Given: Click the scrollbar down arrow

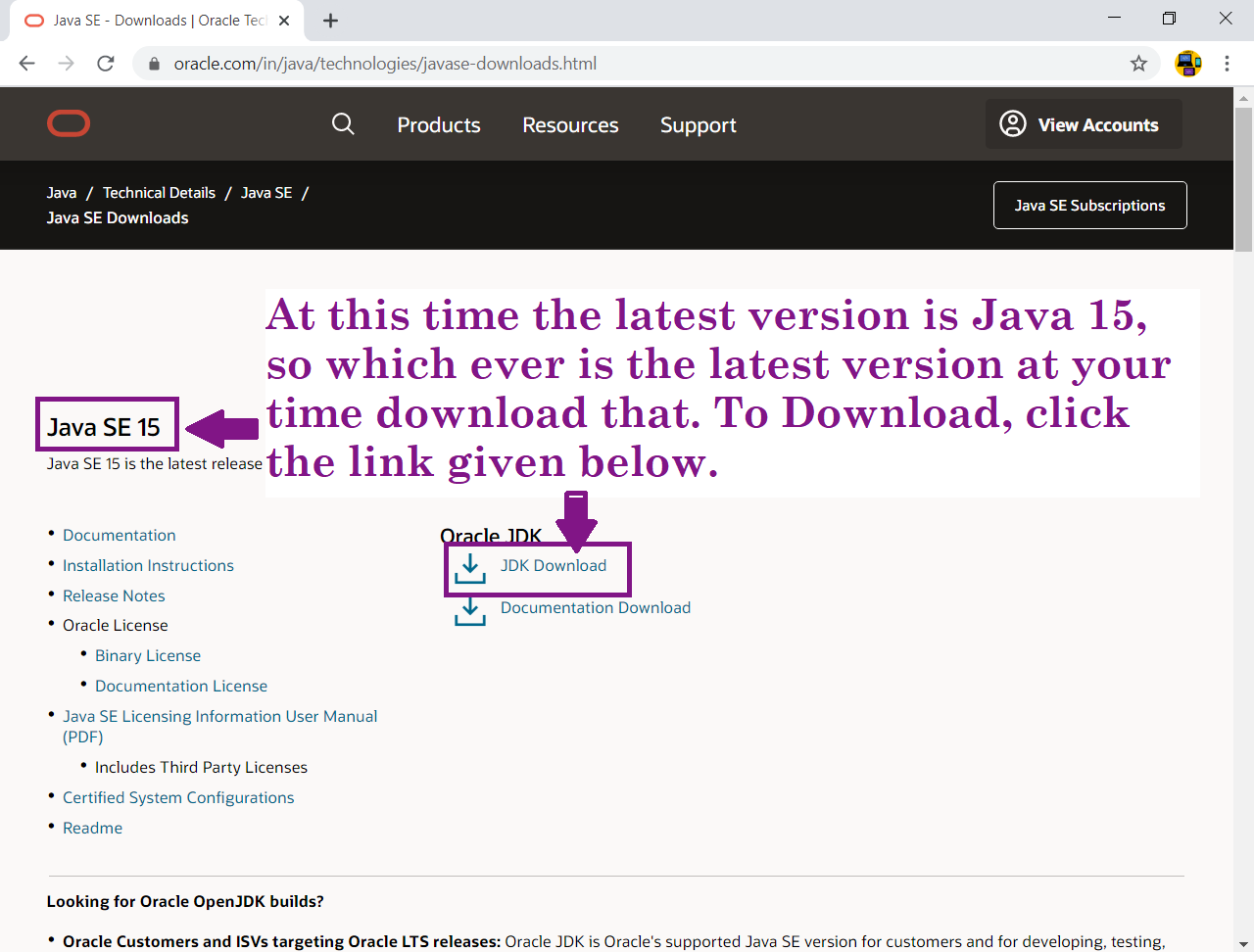Looking at the screenshot, I should coord(1244,943).
